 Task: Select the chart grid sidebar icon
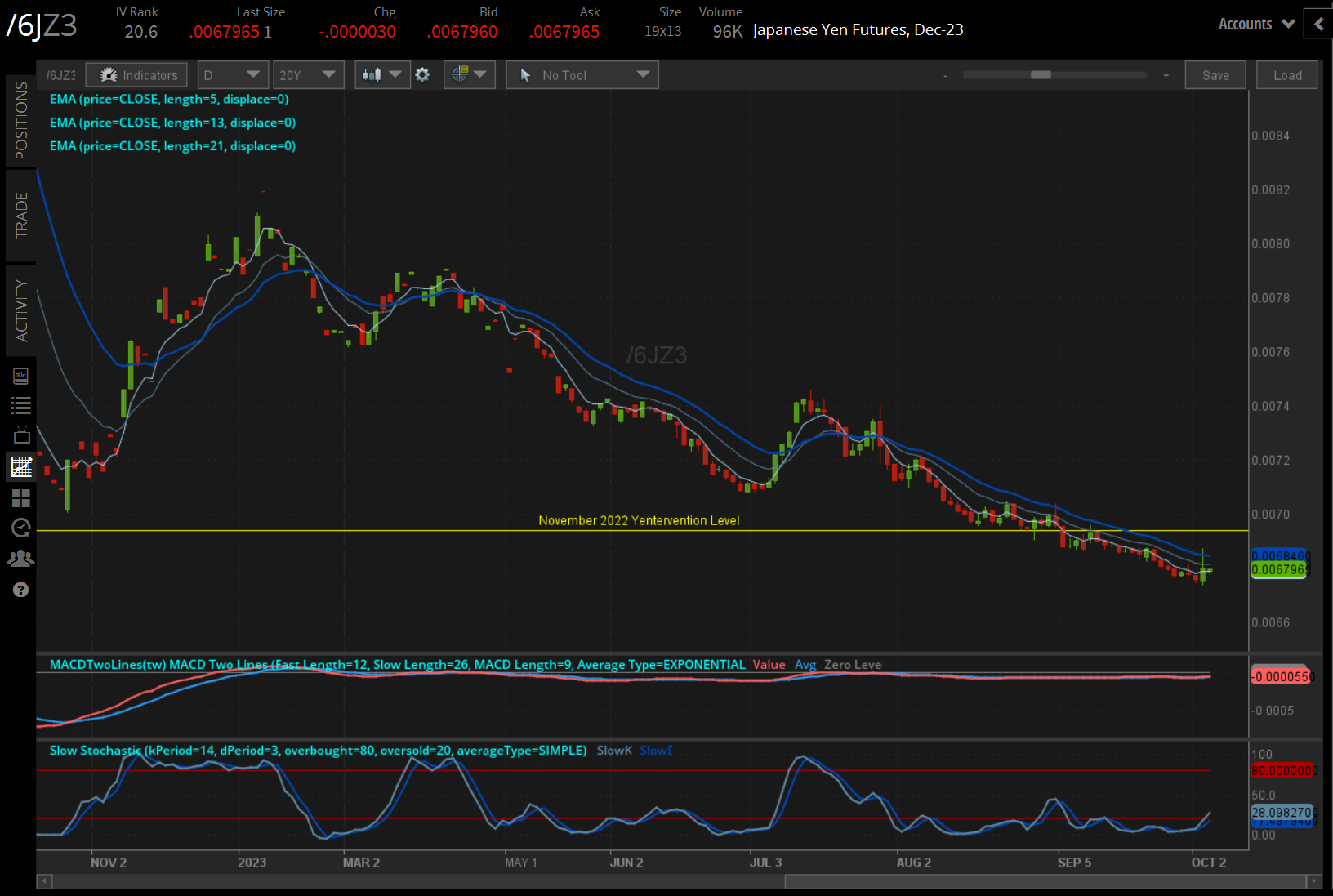(x=21, y=467)
